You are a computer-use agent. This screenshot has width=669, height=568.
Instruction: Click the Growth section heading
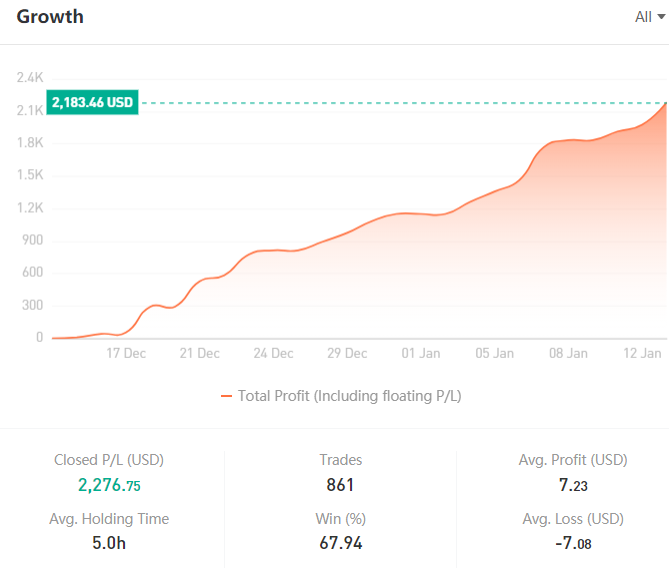[x=50, y=17]
